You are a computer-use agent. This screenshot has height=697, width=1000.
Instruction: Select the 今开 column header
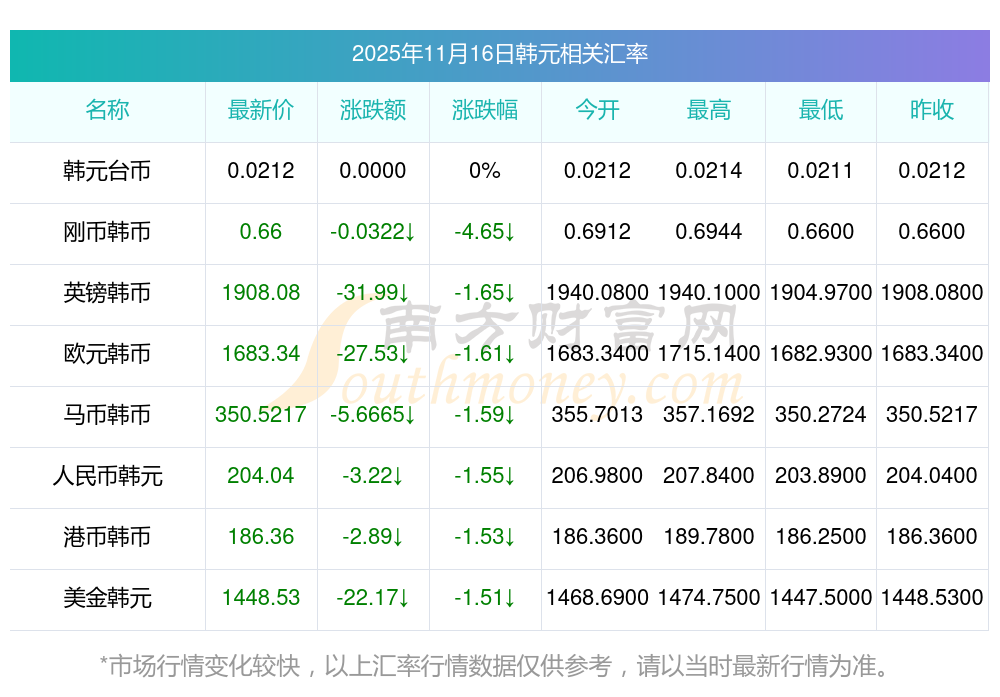click(x=597, y=110)
